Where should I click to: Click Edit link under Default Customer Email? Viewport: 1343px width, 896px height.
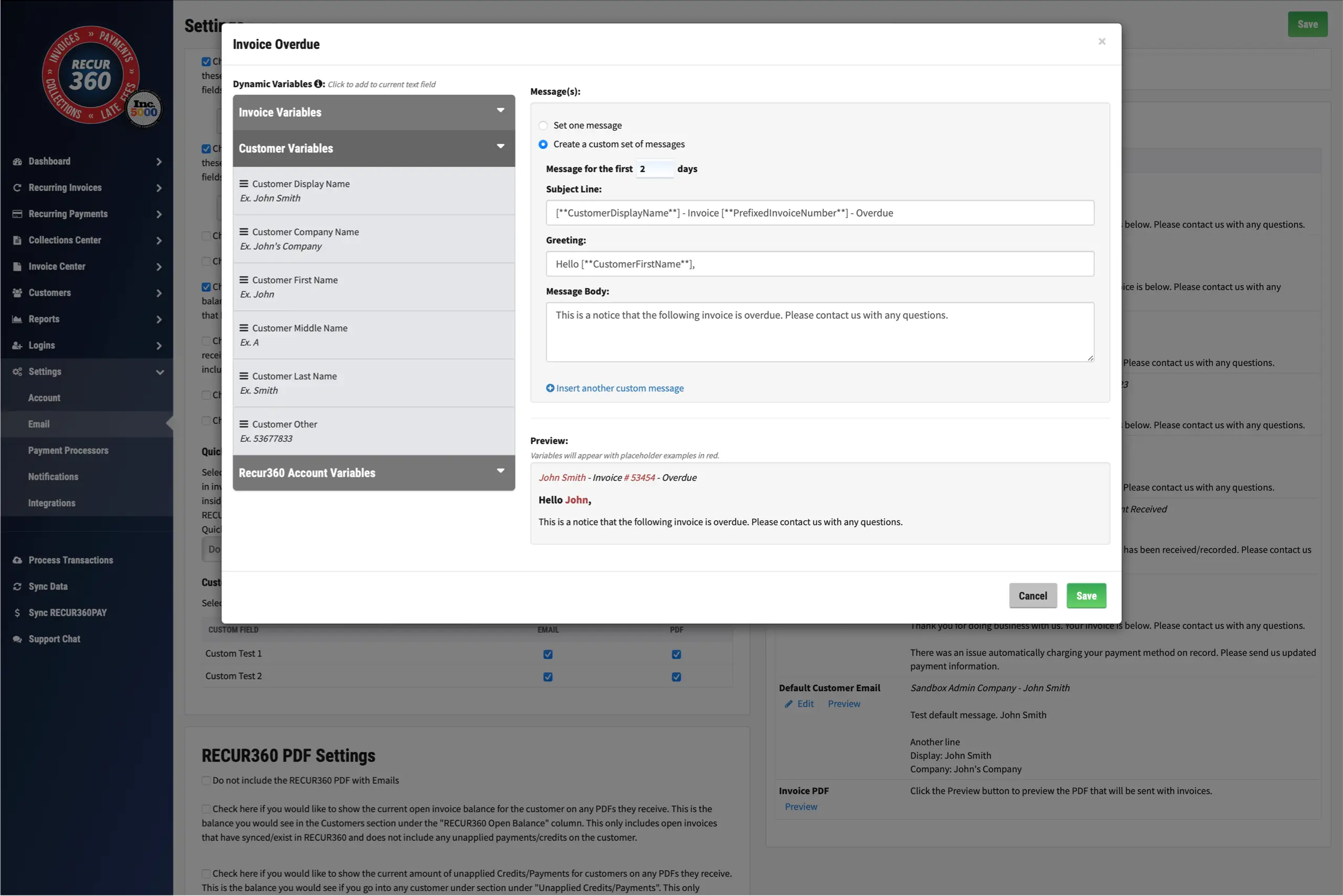coord(805,704)
